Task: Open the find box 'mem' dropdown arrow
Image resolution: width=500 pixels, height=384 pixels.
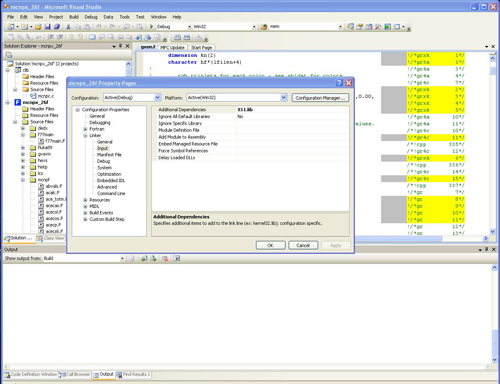Action: tap(340, 27)
